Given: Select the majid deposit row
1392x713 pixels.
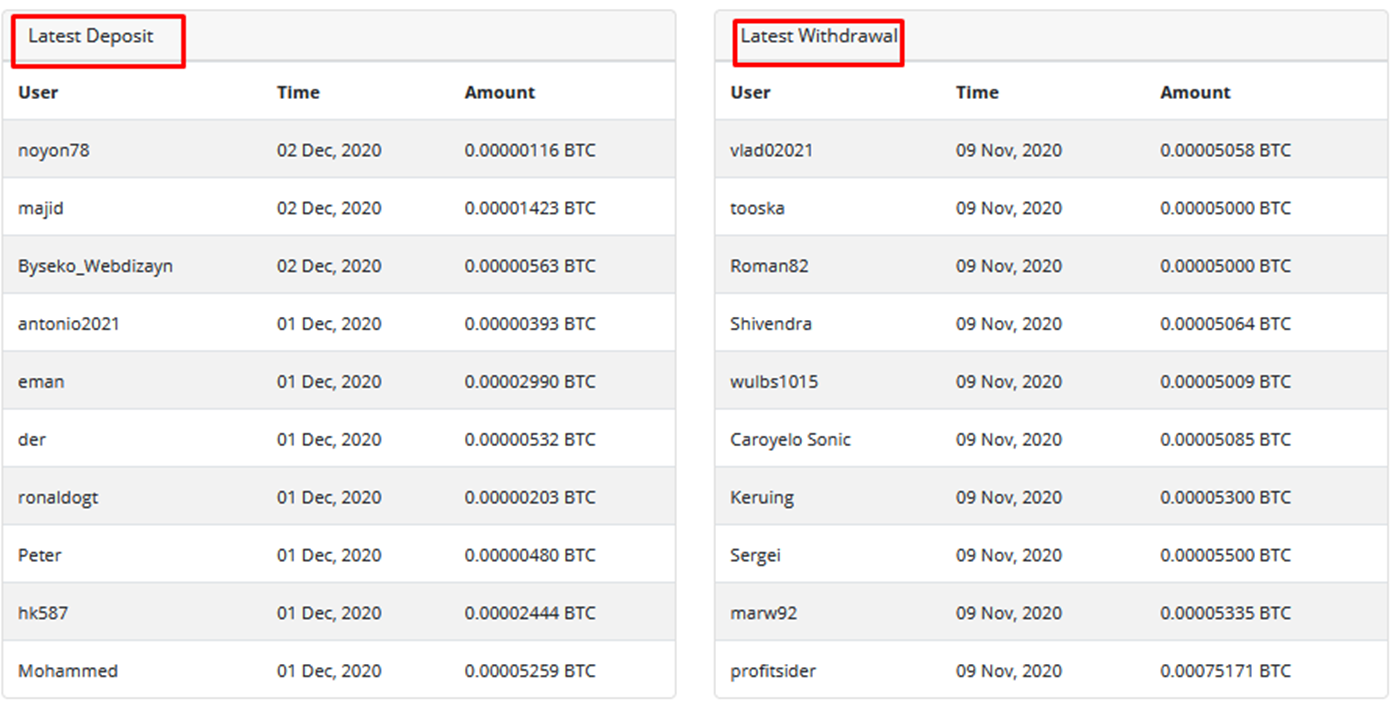Looking at the screenshot, I should pyautogui.click(x=41, y=209).
